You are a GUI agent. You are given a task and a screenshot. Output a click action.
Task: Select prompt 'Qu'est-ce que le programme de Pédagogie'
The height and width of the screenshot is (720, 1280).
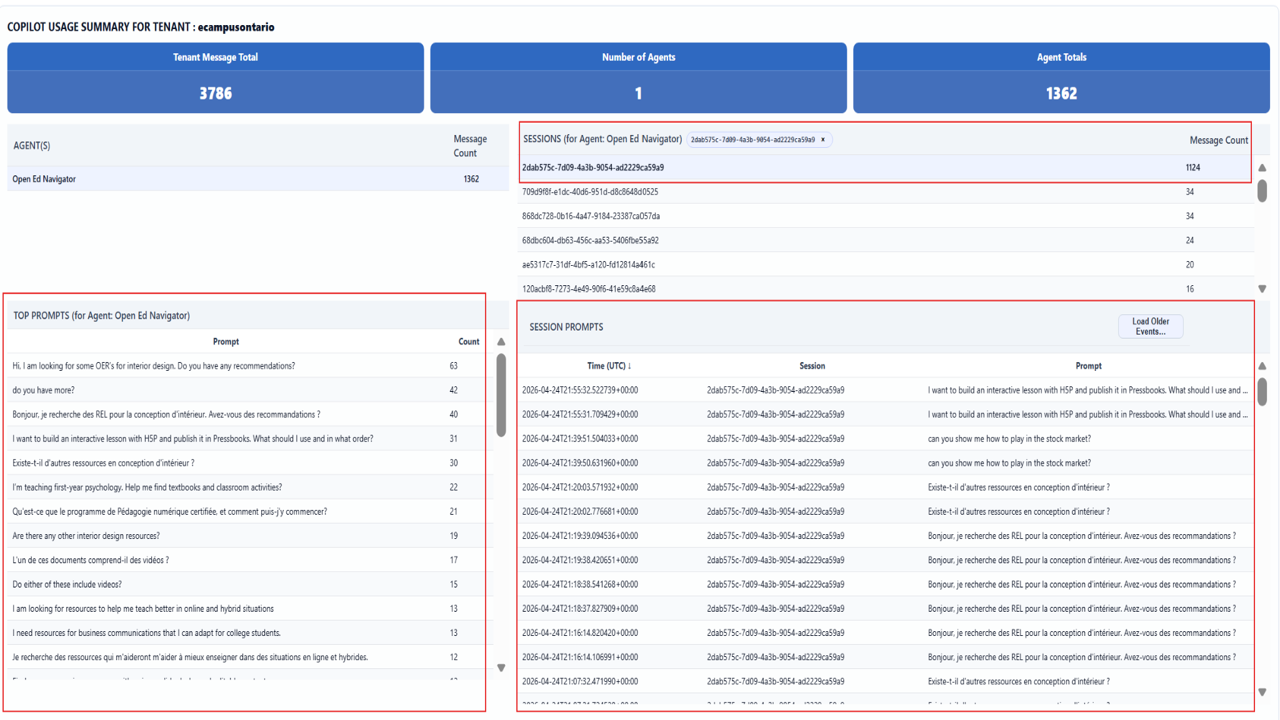coord(250,511)
